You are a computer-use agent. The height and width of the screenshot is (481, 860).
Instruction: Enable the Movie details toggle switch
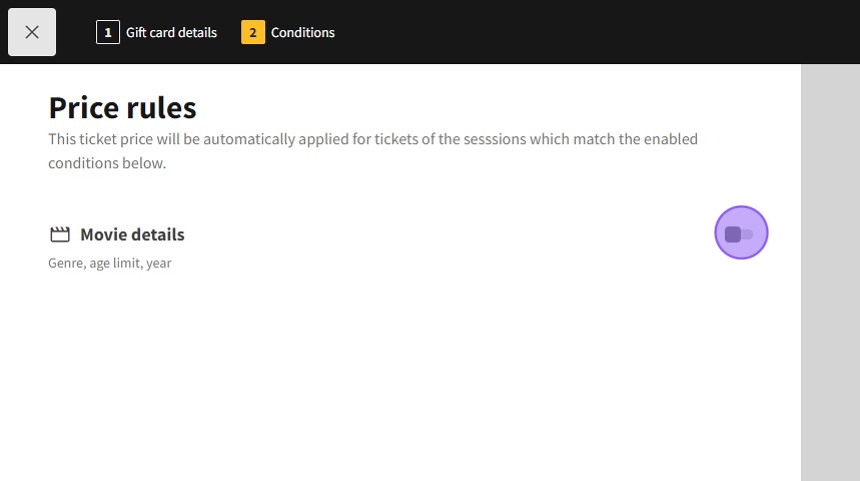[x=740, y=234]
